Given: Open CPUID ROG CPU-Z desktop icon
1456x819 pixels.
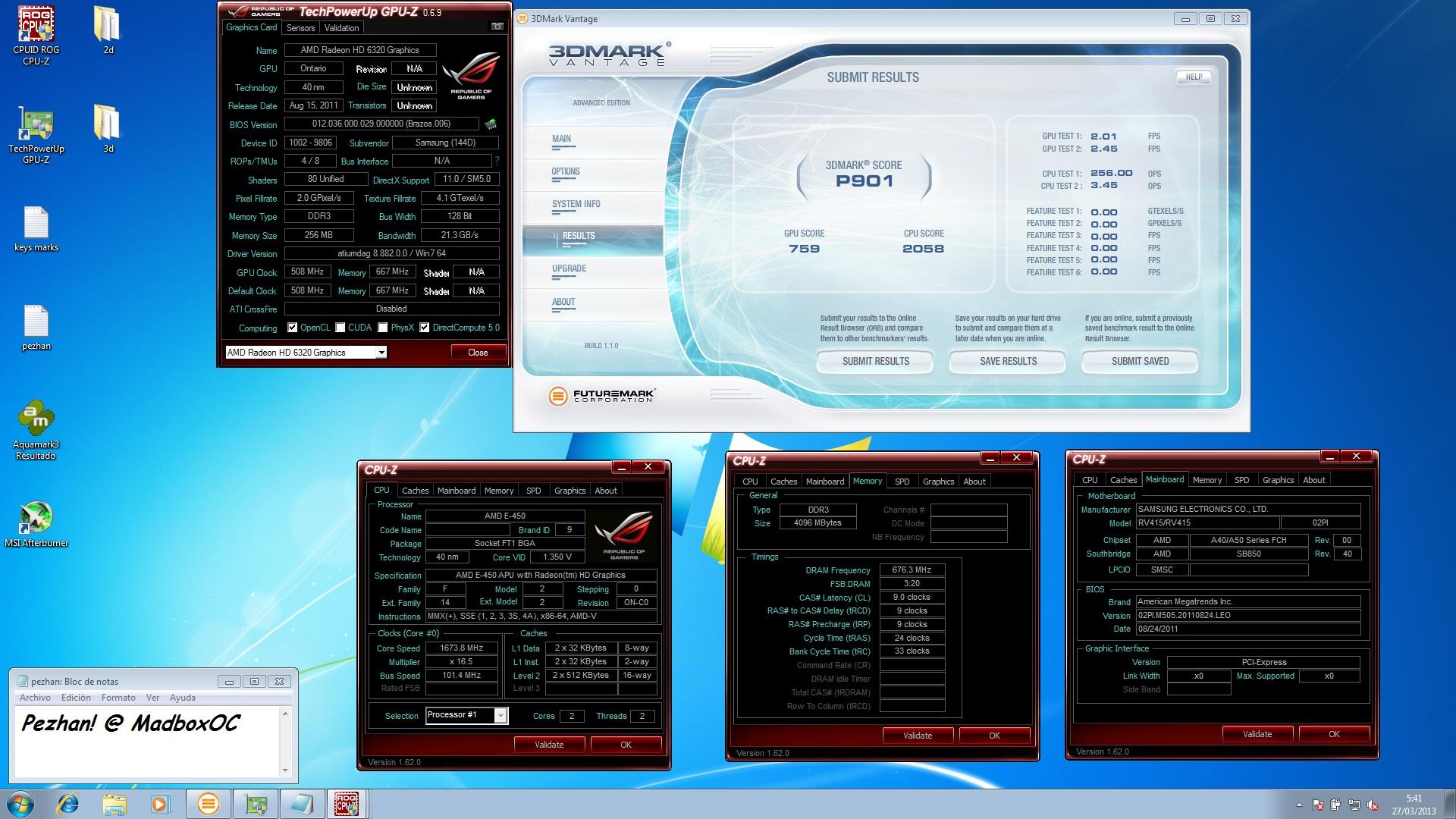Looking at the screenshot, I should tap(36, 36).
